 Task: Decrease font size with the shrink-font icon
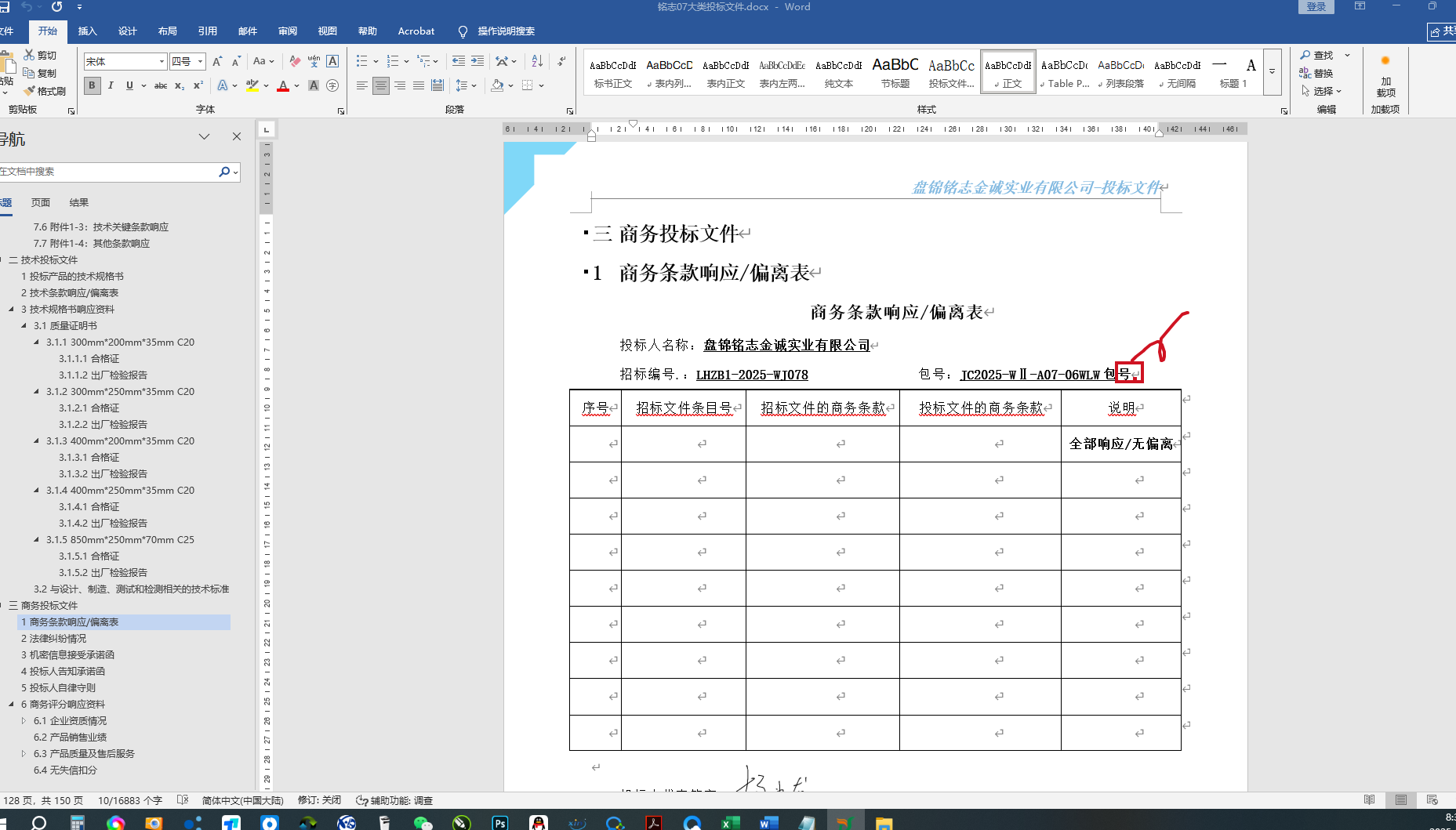point(236,61)
